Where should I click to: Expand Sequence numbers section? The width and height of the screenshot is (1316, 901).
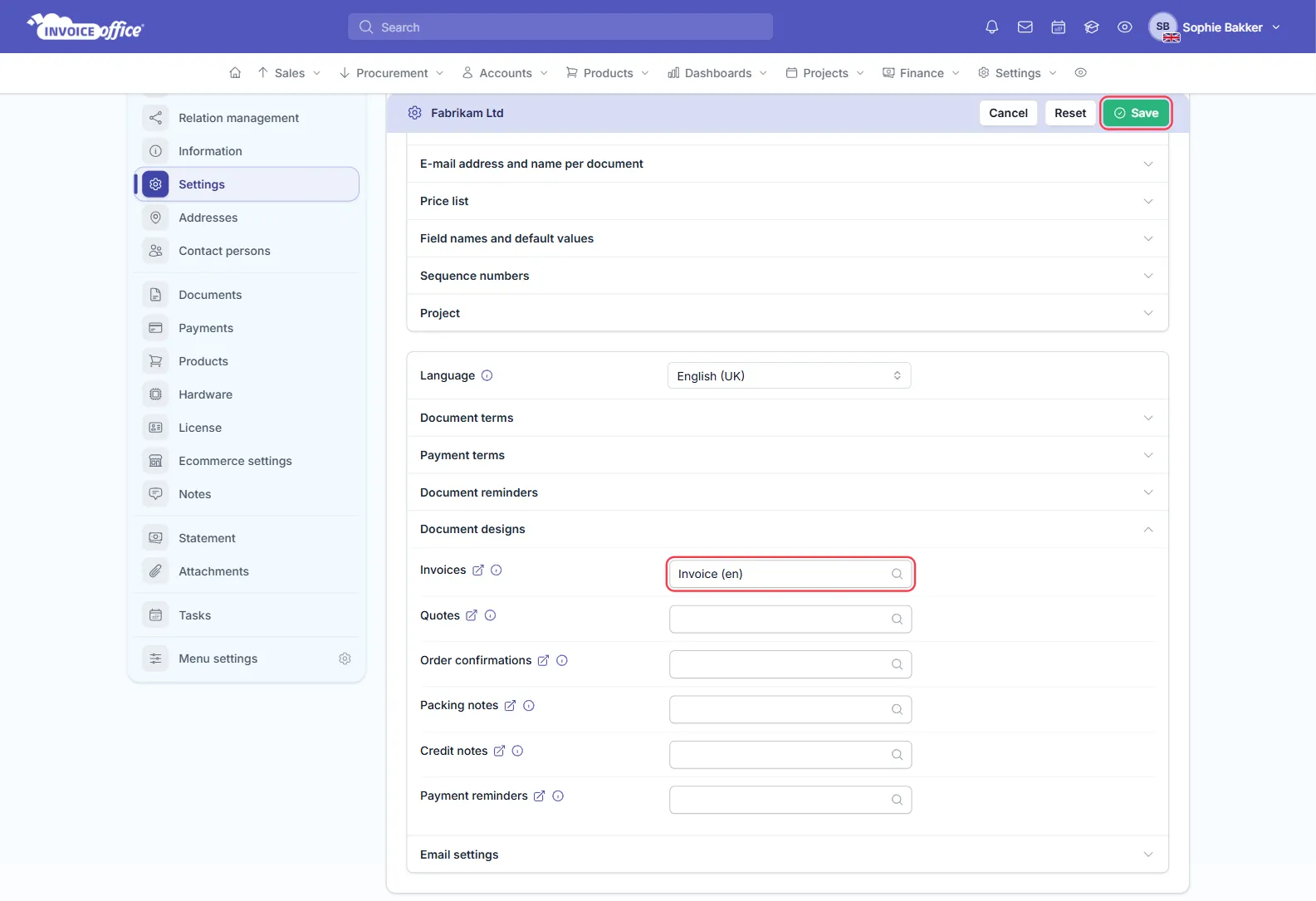pyautogui.click(x=787, y=276)
